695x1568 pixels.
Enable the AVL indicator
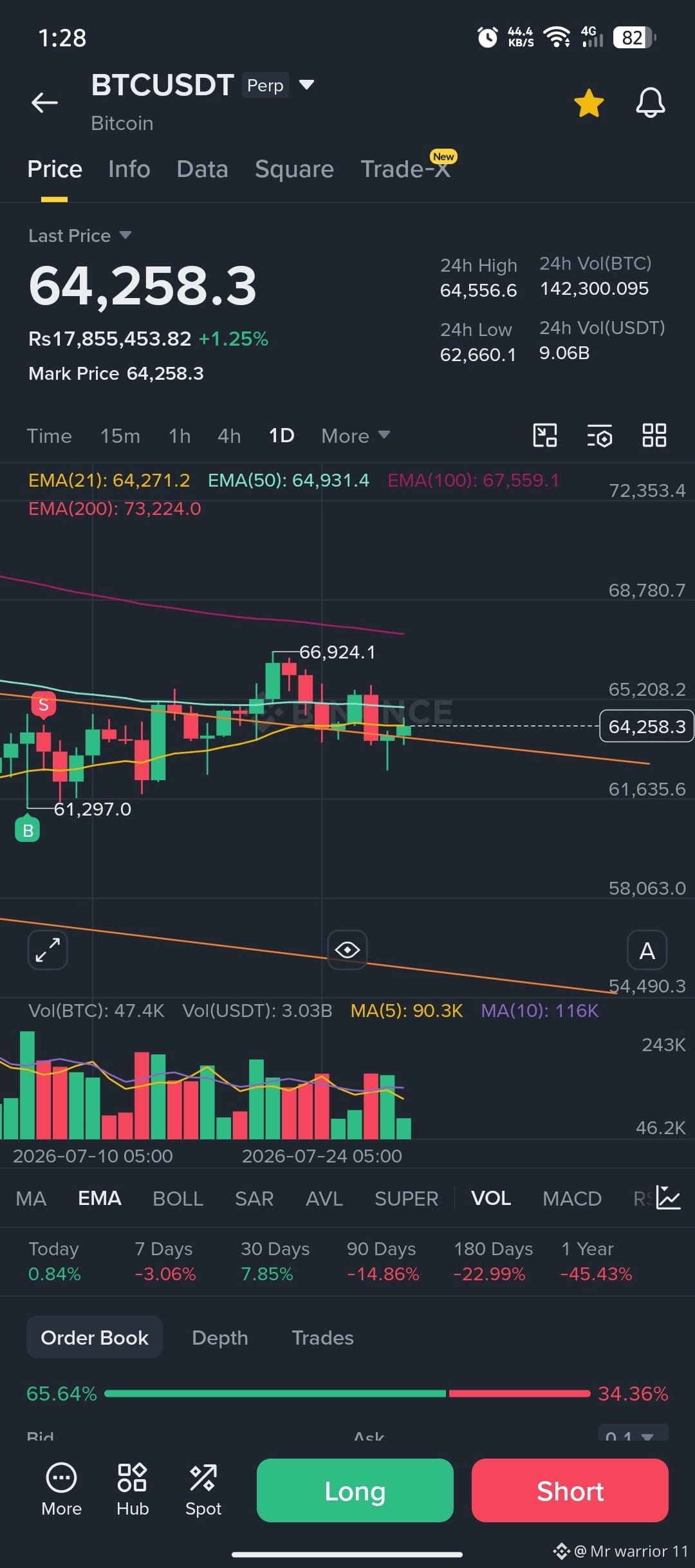click(x=324, y=1199)
